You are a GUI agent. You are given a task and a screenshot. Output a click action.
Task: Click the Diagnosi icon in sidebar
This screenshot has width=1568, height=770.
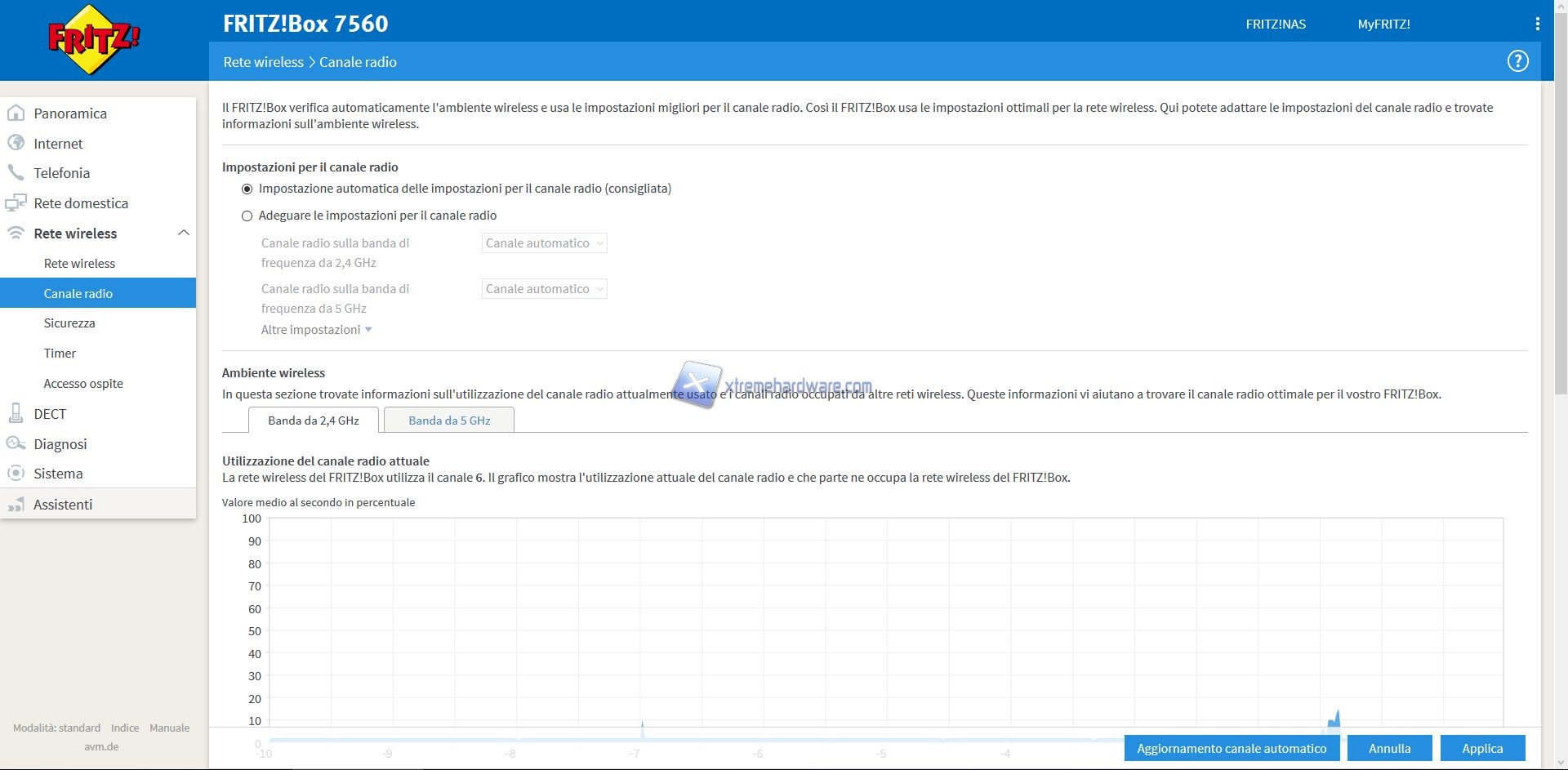click(16, 443)
